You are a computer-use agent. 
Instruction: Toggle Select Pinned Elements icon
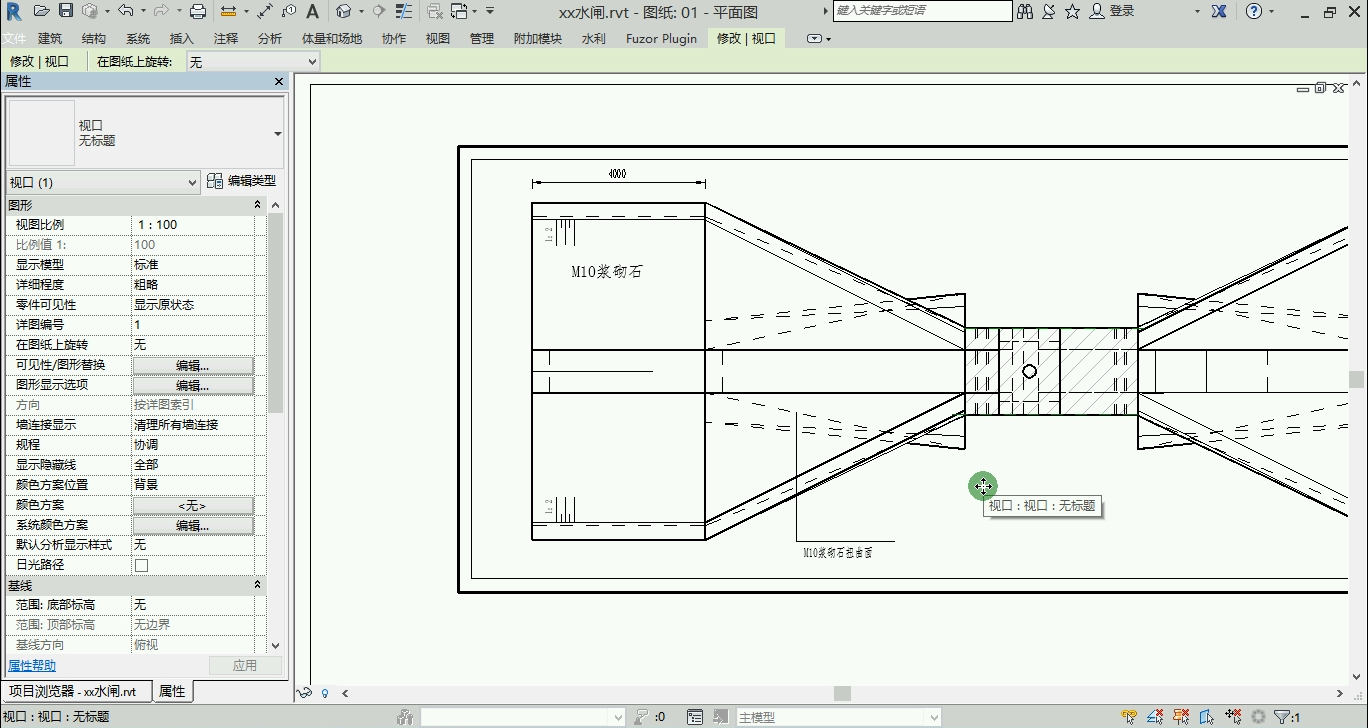coord(1182,717)
